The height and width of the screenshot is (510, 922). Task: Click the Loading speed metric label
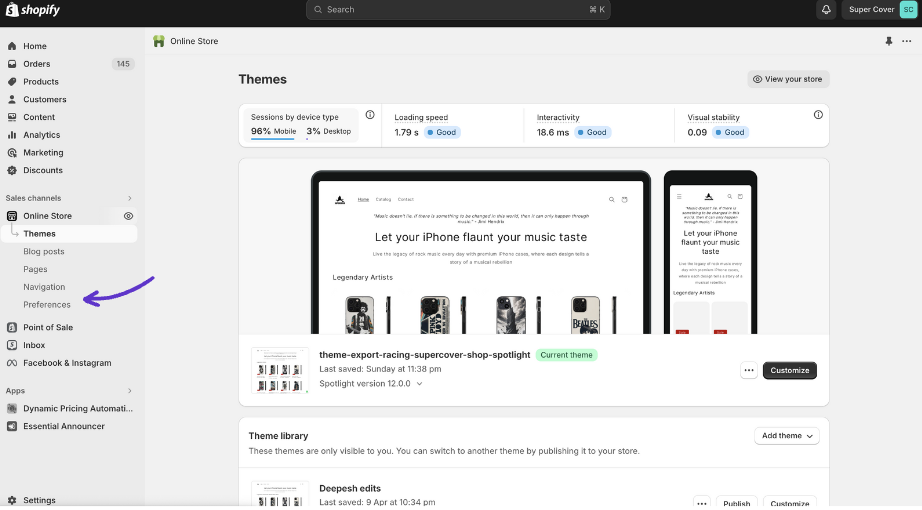(x=421, y=118)
